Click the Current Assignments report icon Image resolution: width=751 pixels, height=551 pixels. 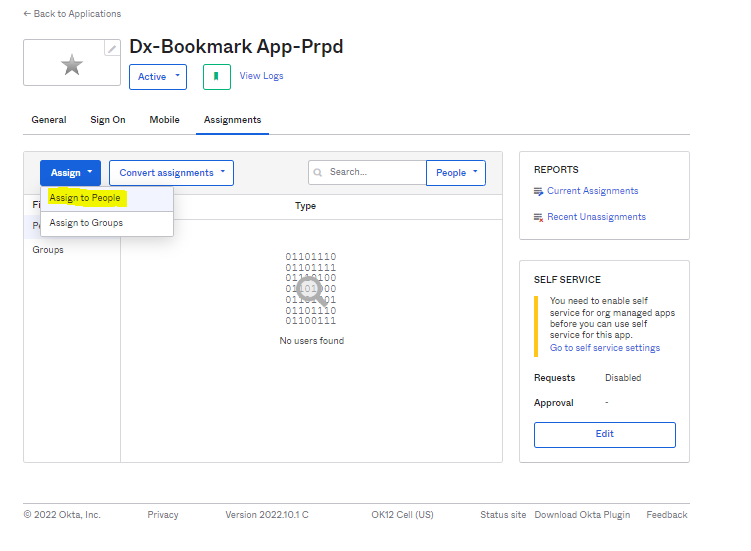click(539, 191)
